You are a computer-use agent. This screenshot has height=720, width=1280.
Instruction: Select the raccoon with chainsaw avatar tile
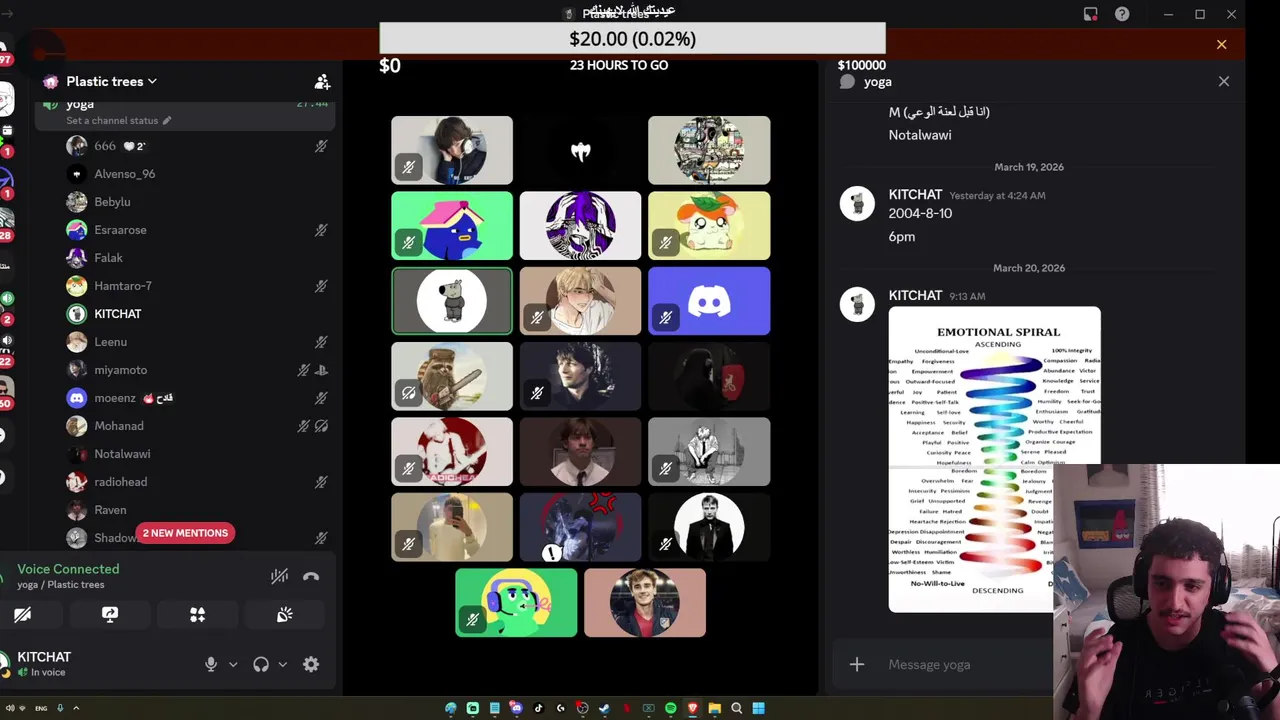pyautogui.click(x=452, y=376)
